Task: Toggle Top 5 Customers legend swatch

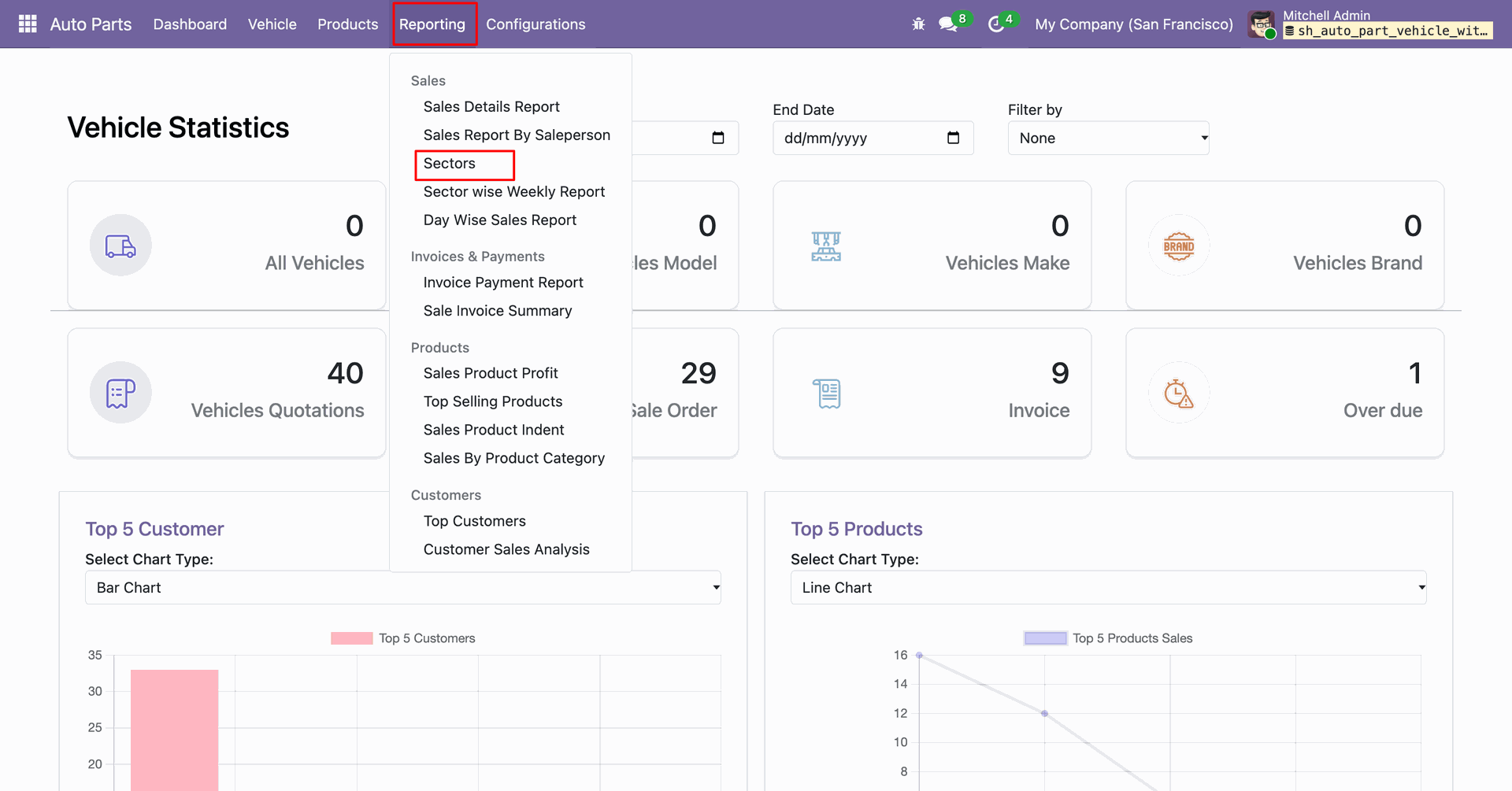Action: pos(351,638)
